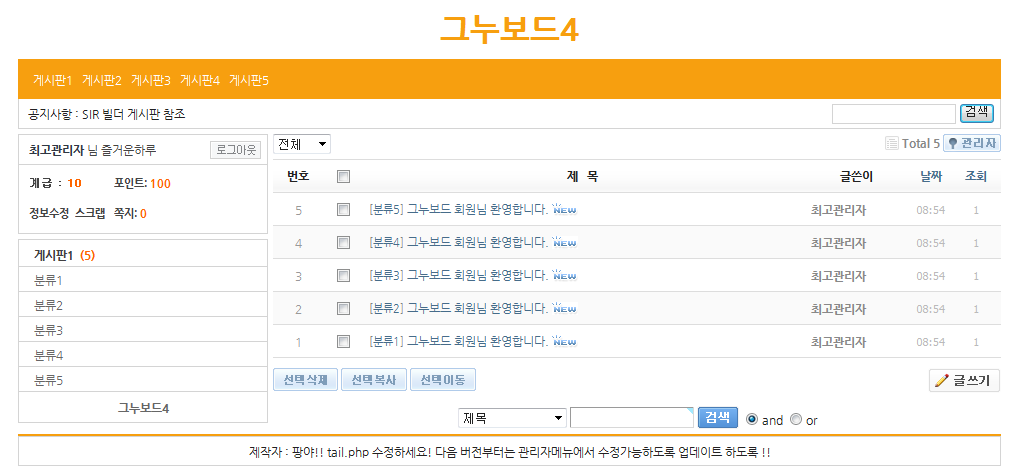The width and height of the screenshot is (1012, 473).
Task: Check the box for post number 1
Action: tap(343, 341)
